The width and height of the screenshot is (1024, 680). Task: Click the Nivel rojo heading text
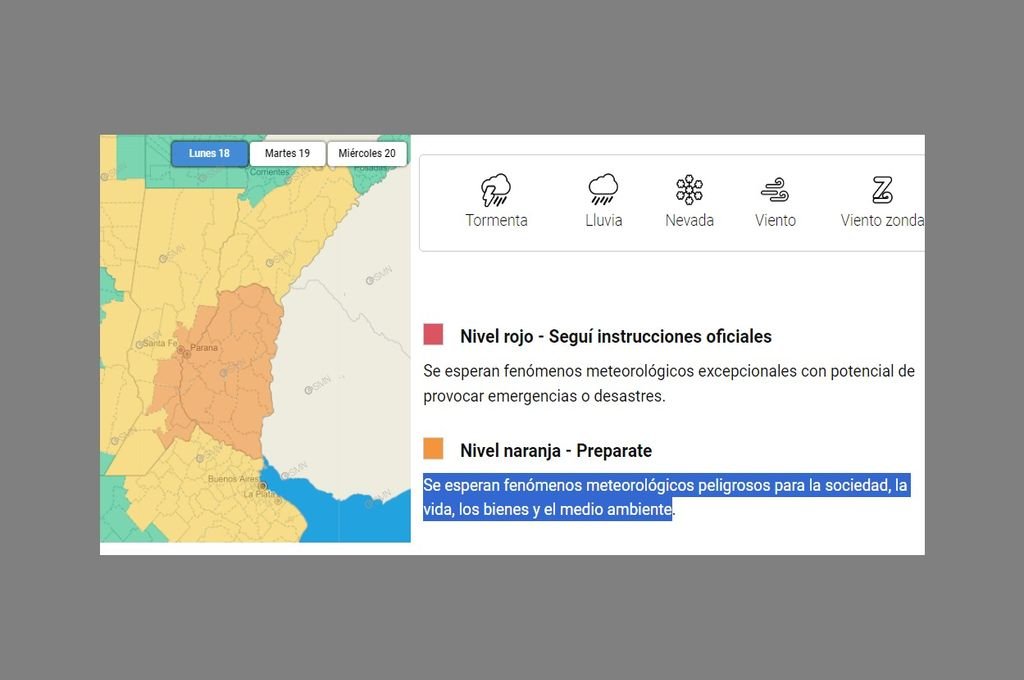615,336
